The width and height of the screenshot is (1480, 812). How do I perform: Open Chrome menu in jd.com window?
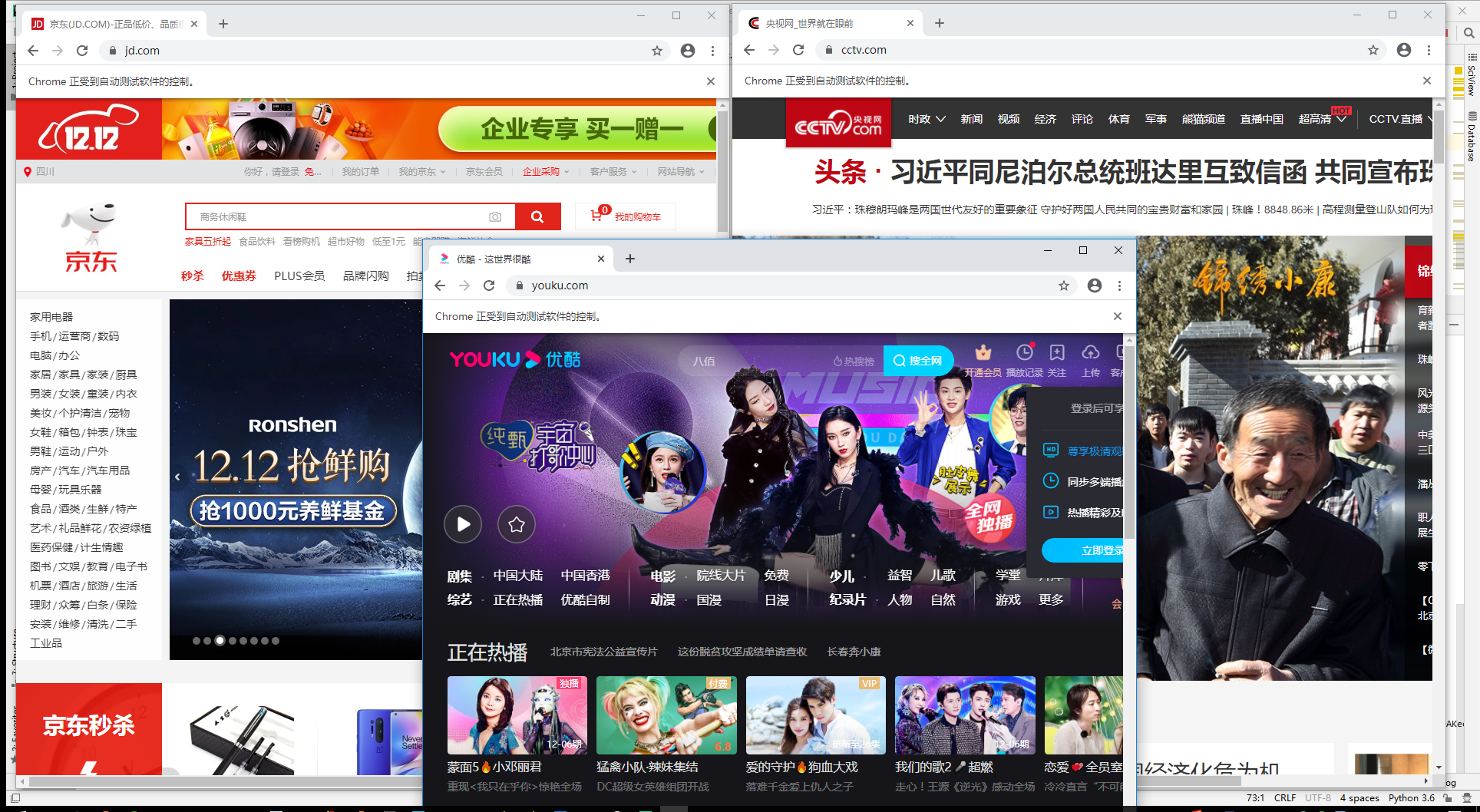click(x=713, y=51)
